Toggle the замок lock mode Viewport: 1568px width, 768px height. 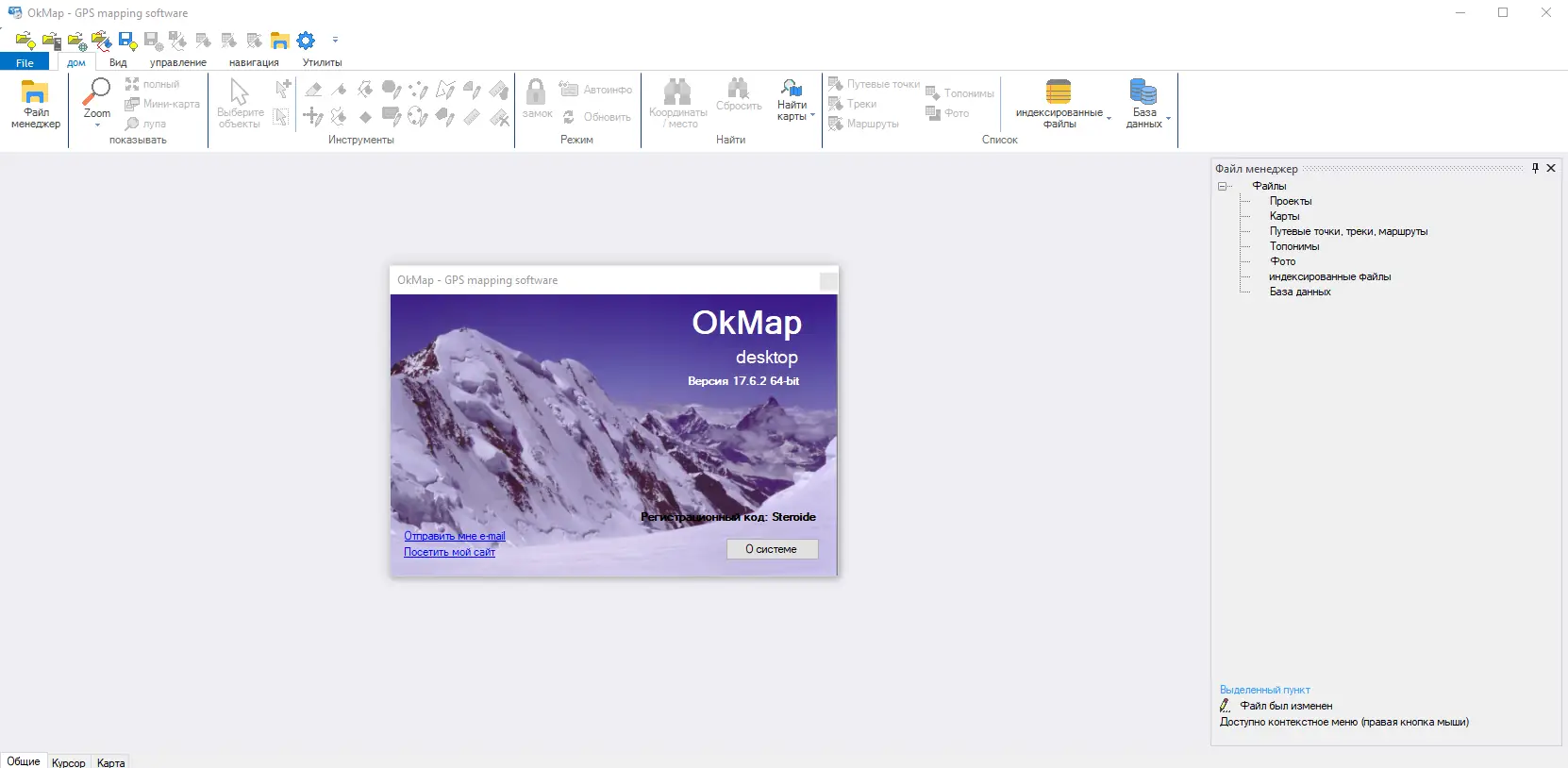pyautogui.click(x=537, y=99)
